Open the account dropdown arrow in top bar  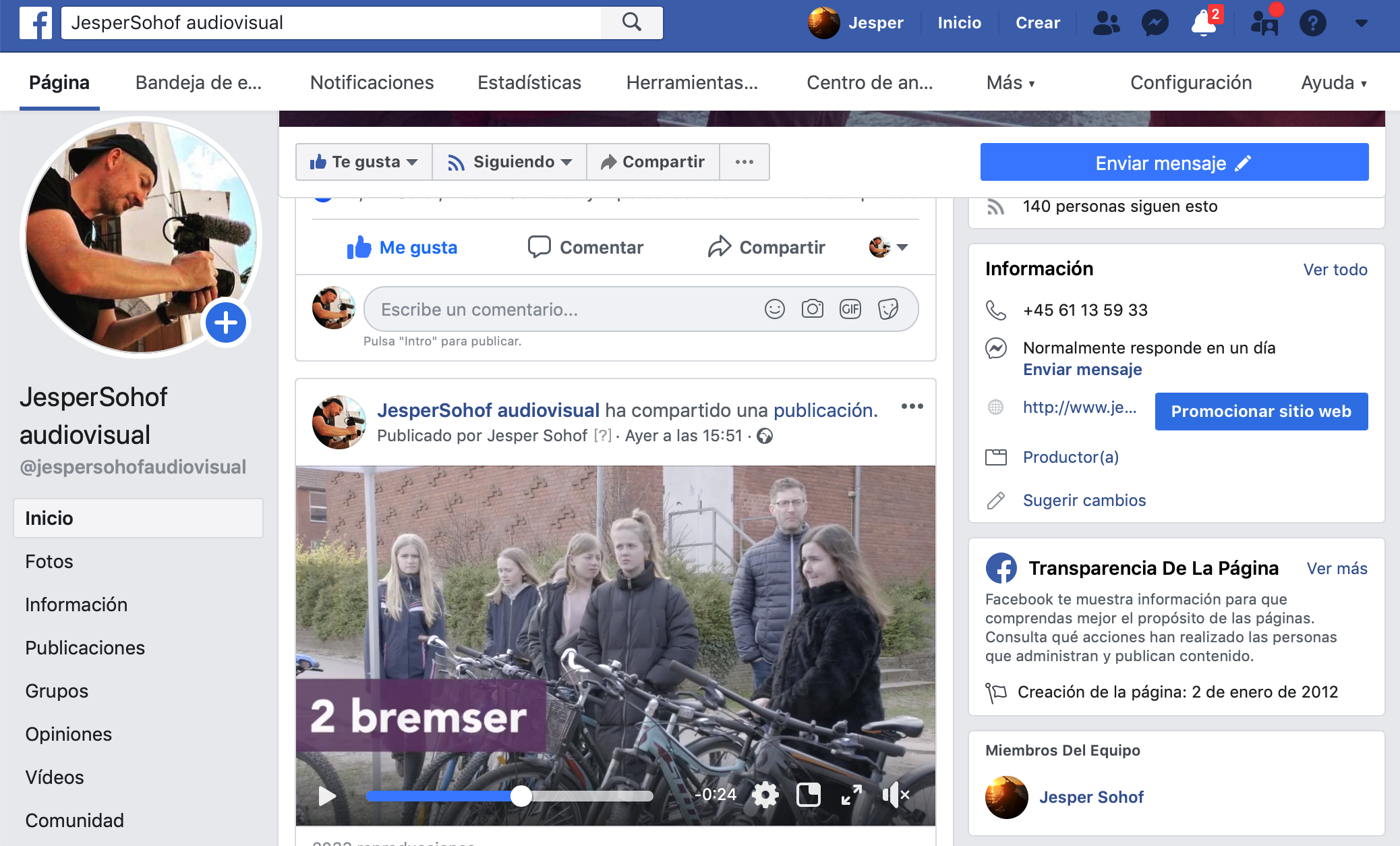point(1361,23)
